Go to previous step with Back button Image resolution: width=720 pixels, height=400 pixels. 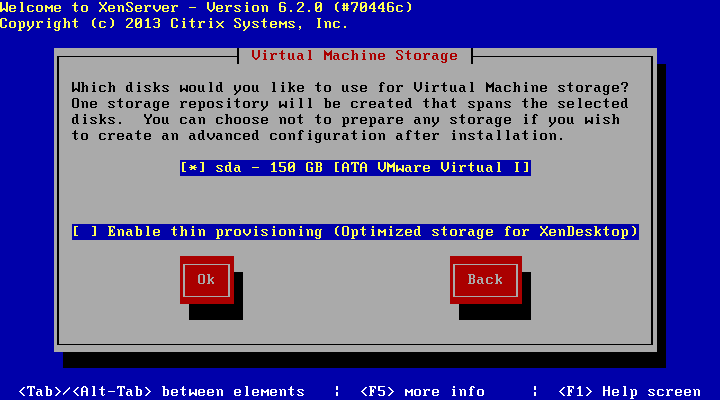[485, 280]
